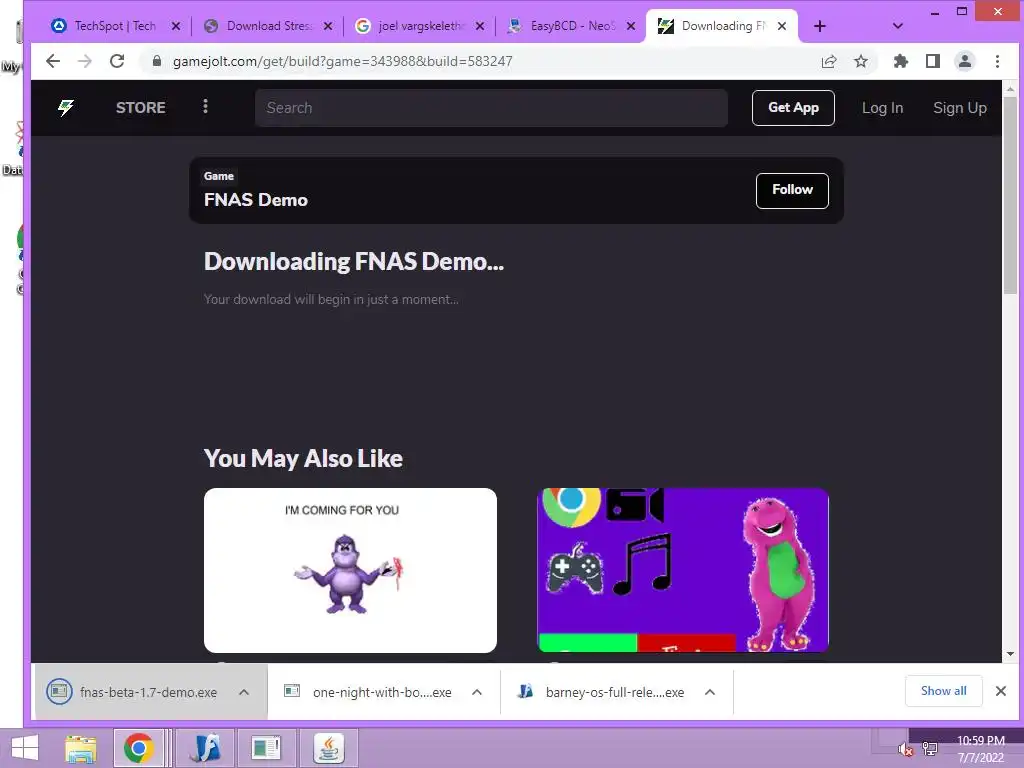The image size is (1024, 768).
Task: Show all downloads
Action: pyautogui.click(x=944, y=691)
